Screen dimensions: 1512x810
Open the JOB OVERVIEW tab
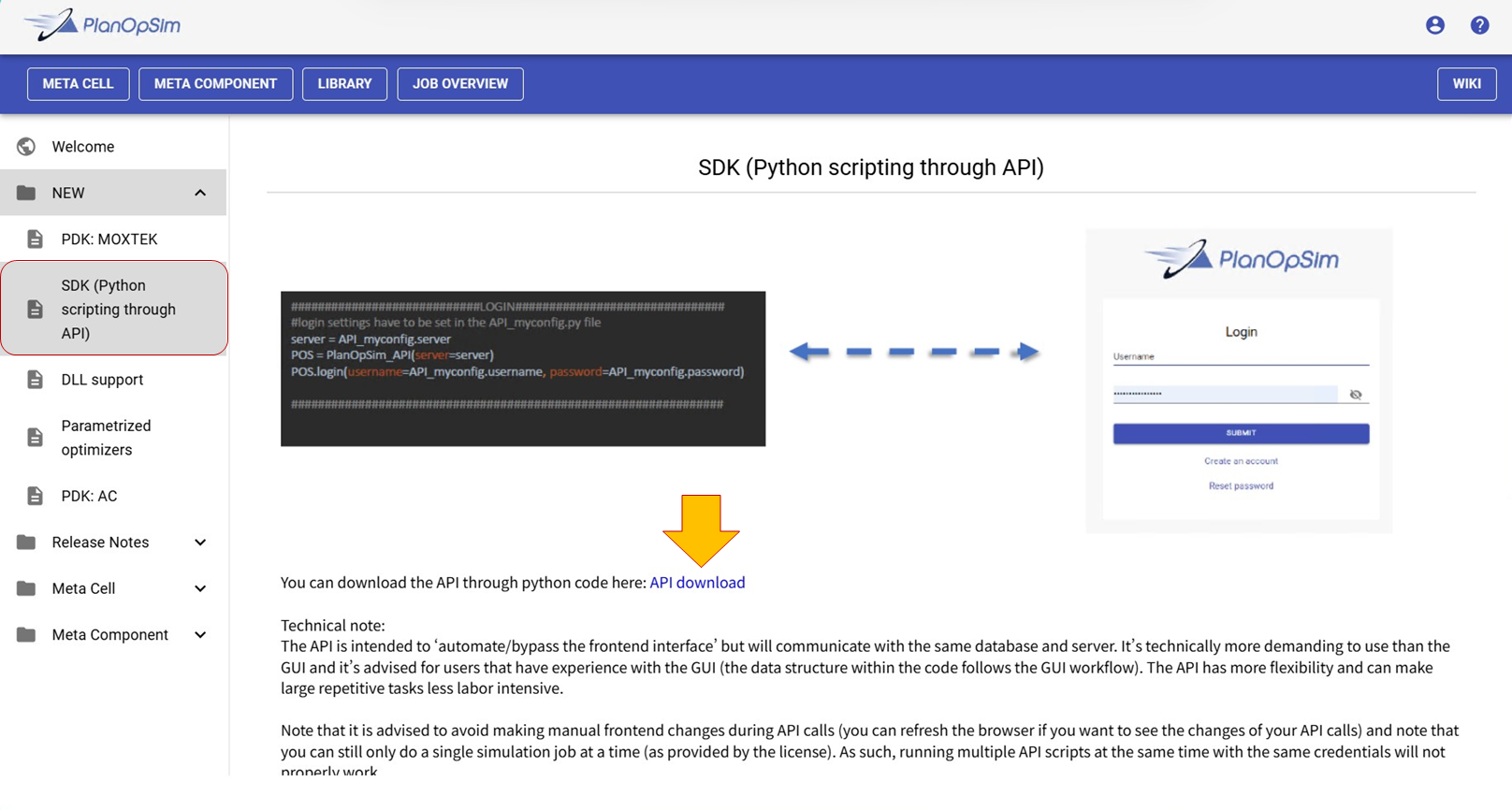point(460,84)
